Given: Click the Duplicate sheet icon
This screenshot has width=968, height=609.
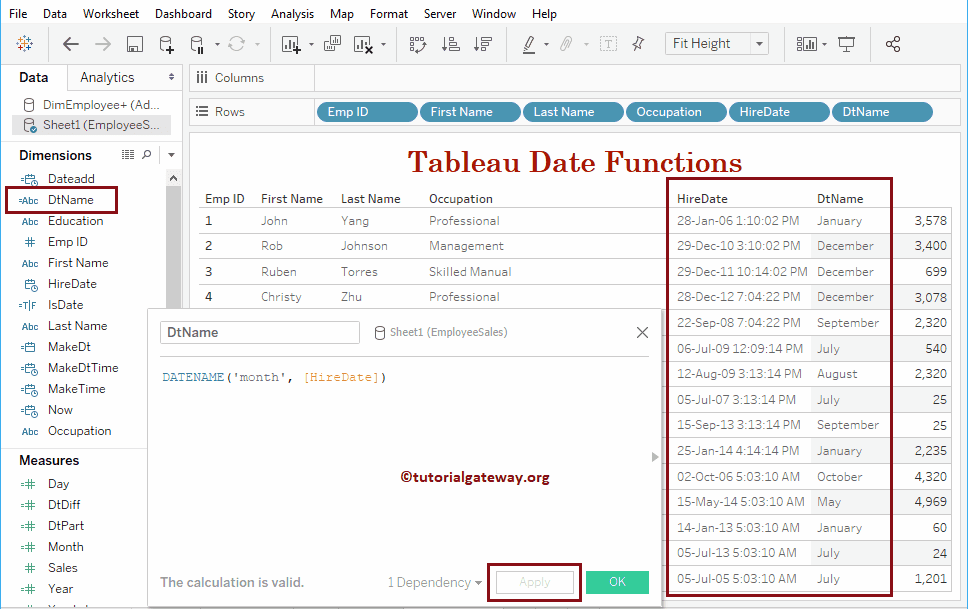Looking at the screenshot, I should [x=332, y=44].
